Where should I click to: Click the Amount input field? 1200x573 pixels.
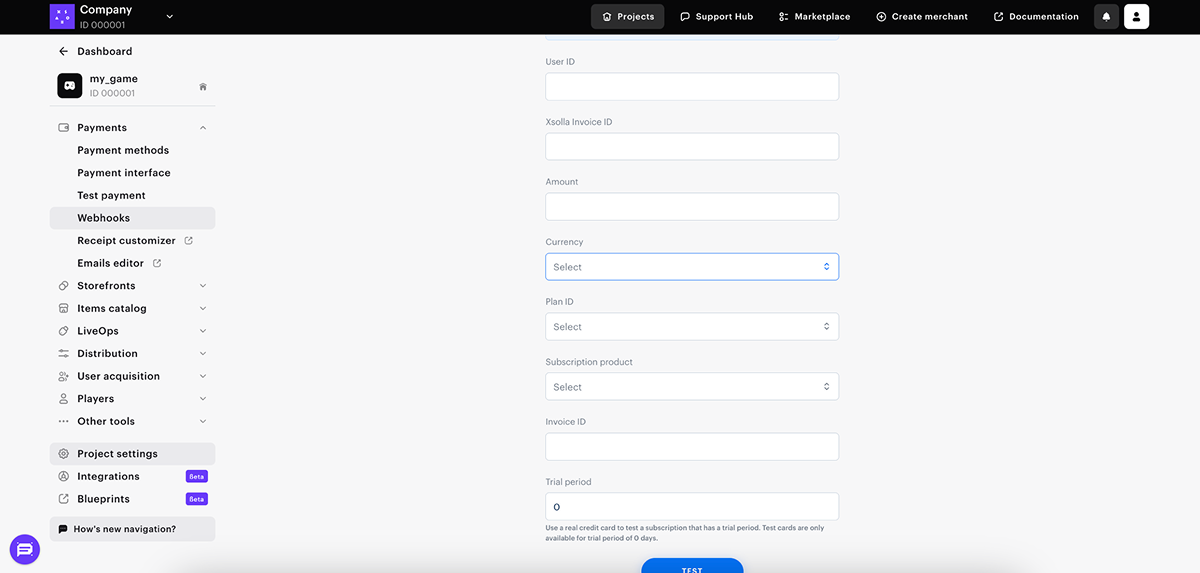click(691, 207)
